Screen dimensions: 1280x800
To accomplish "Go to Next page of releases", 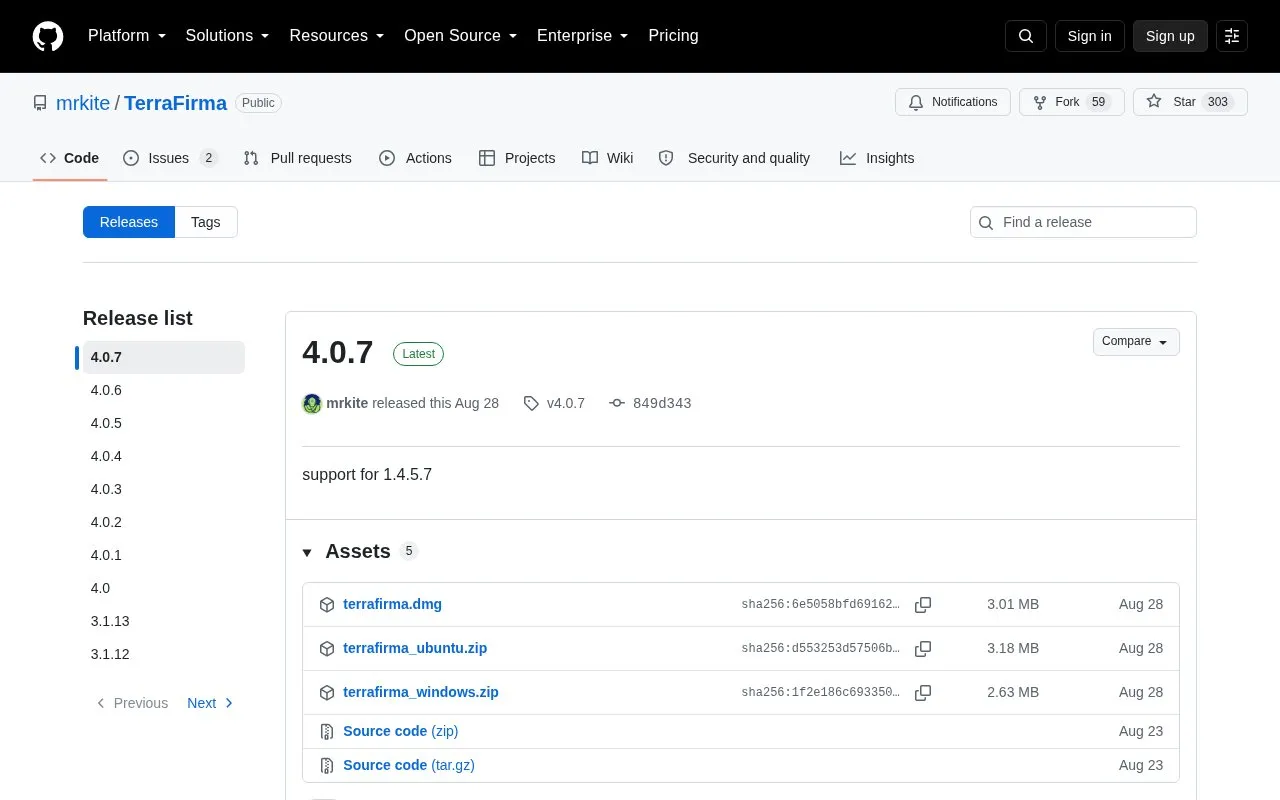I will tap(211, 703).
